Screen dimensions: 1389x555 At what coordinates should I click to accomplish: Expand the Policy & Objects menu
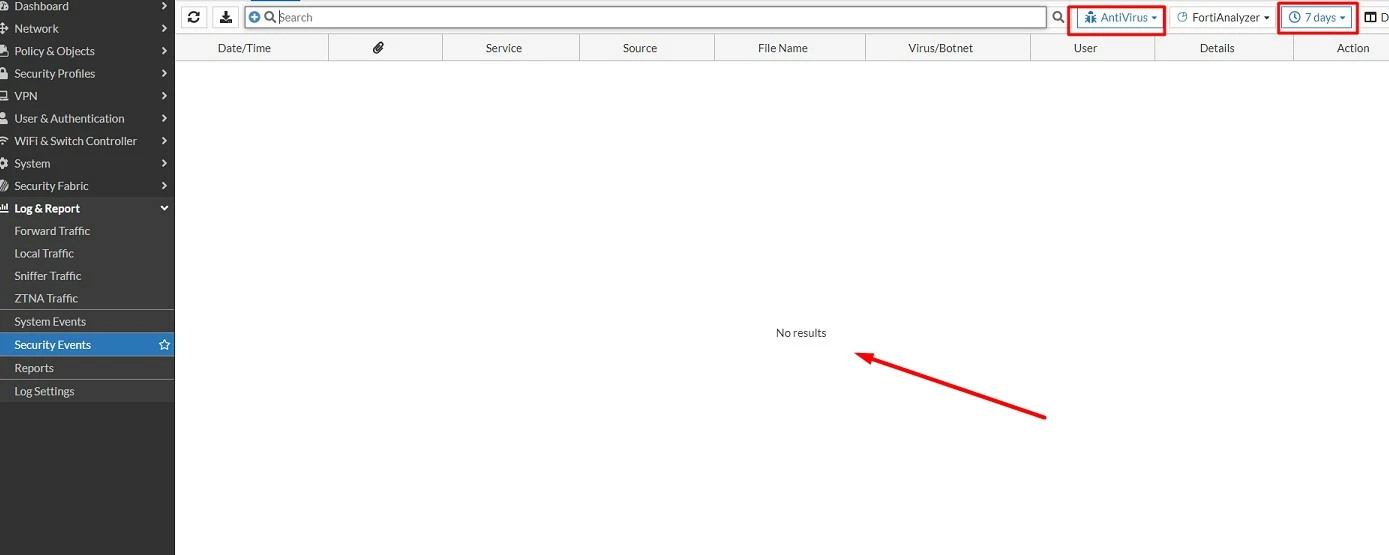click(87, 51)
